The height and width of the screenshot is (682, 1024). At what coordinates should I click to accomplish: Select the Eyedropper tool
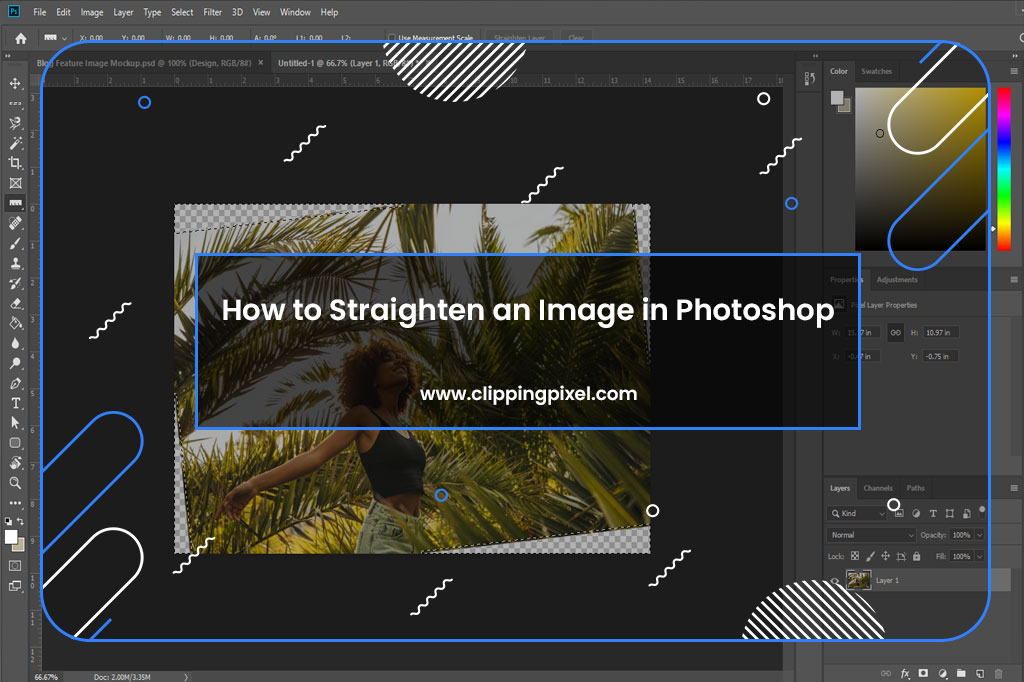coord(14,202)
